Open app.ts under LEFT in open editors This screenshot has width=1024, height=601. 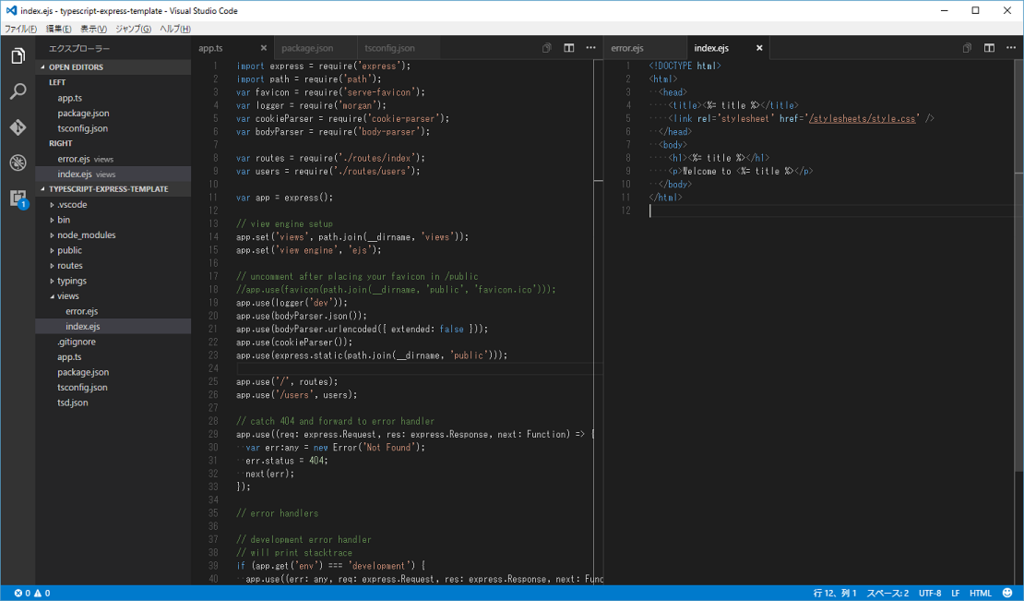pyautogui.click(x=113, y=98)
